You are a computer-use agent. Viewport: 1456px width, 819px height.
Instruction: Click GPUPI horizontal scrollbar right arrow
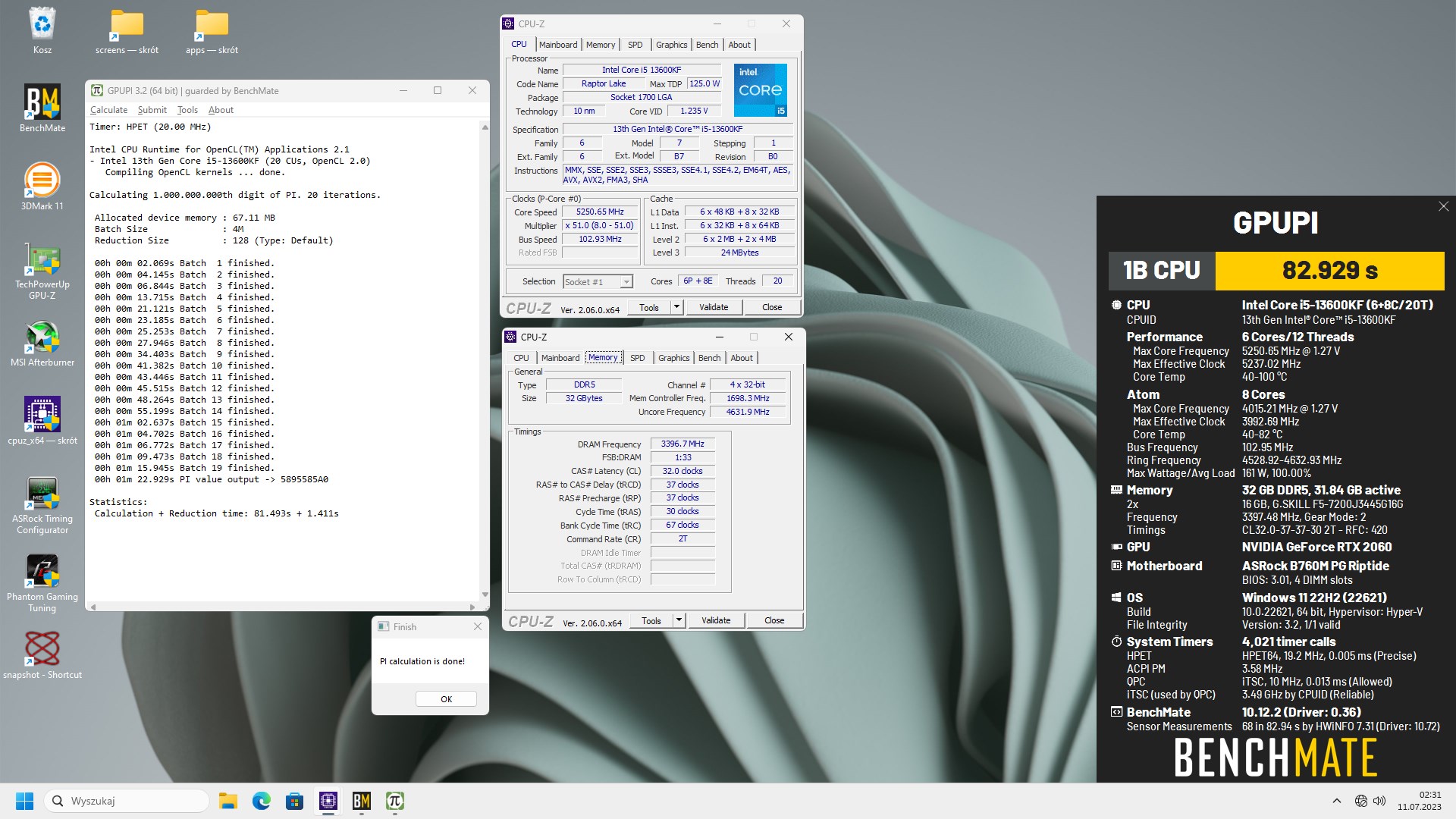point(472,607)
